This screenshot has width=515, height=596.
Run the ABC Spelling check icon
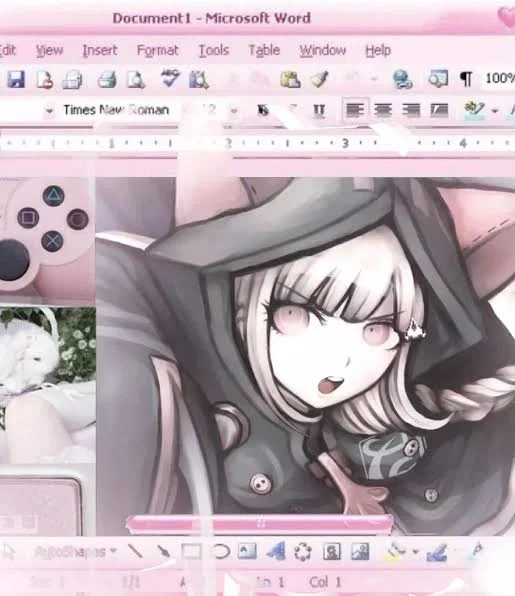(x=170, y=78)
